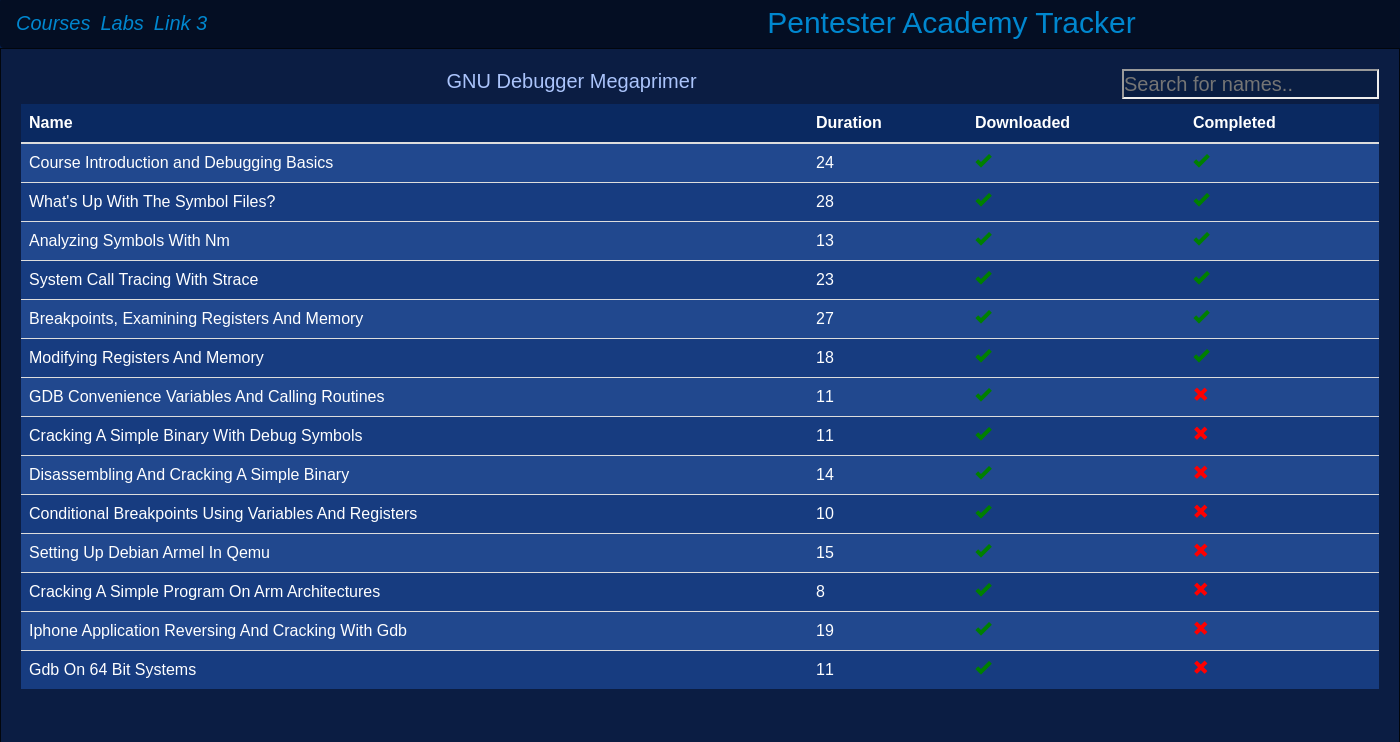Viewport: 1400px width, 742px height.
Task: Click duration 15 in Debian Armel row
Action: (825, 553)
